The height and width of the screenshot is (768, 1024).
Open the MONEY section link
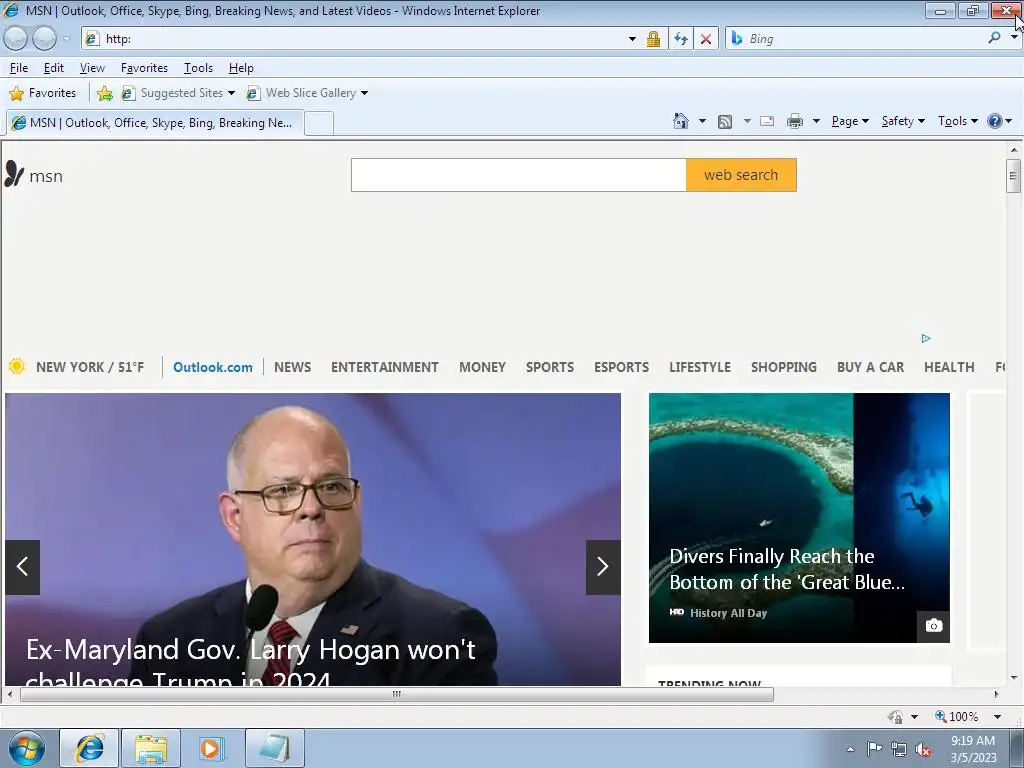click(x=483, y=367)
